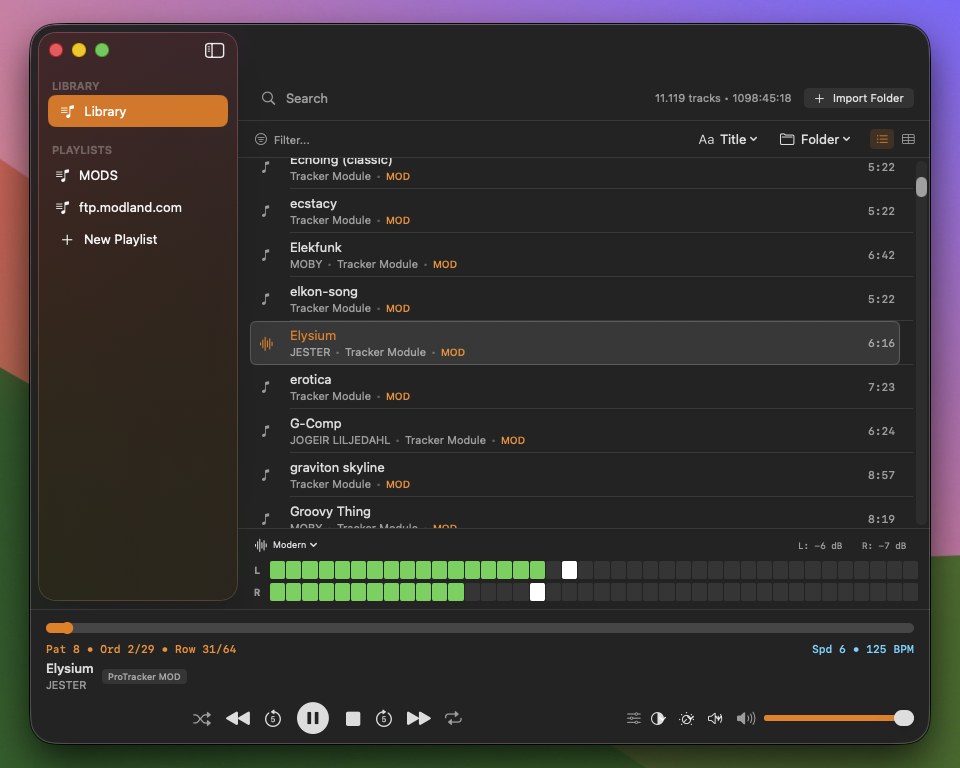Click the note icon beside erotica
Screen dimensions: 960x768
(x=266, y=387)
